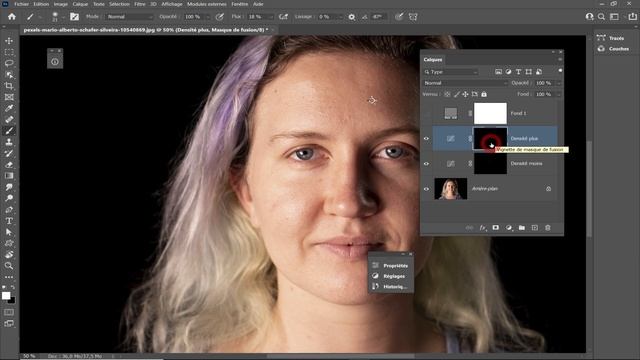Click the Home icon in the options bar
640x360 pixels.
click(12, 17)
